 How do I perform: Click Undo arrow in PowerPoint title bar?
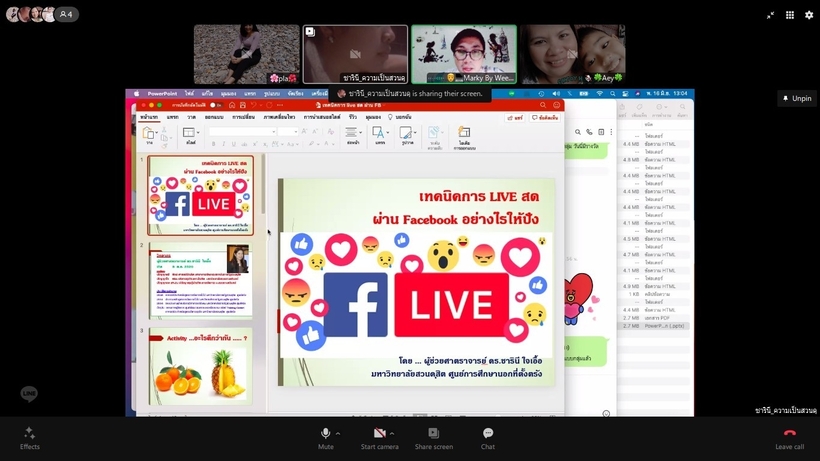click(x=254, y=105)
